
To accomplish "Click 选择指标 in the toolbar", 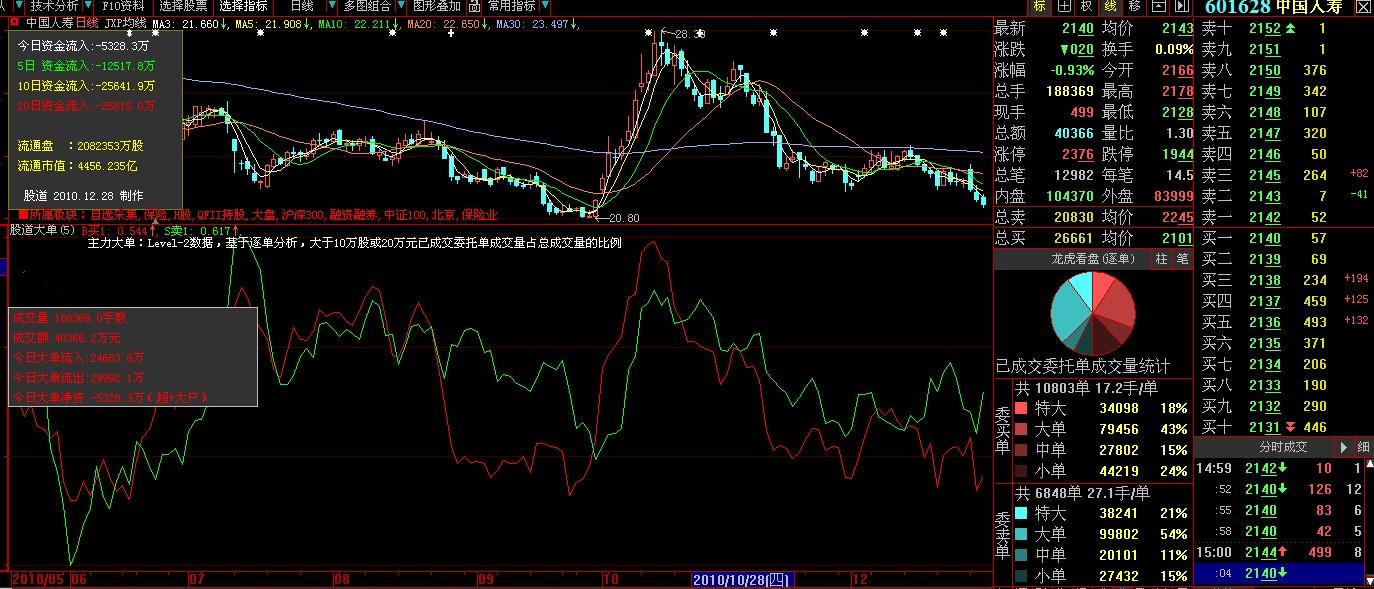I will click(244, 6).
